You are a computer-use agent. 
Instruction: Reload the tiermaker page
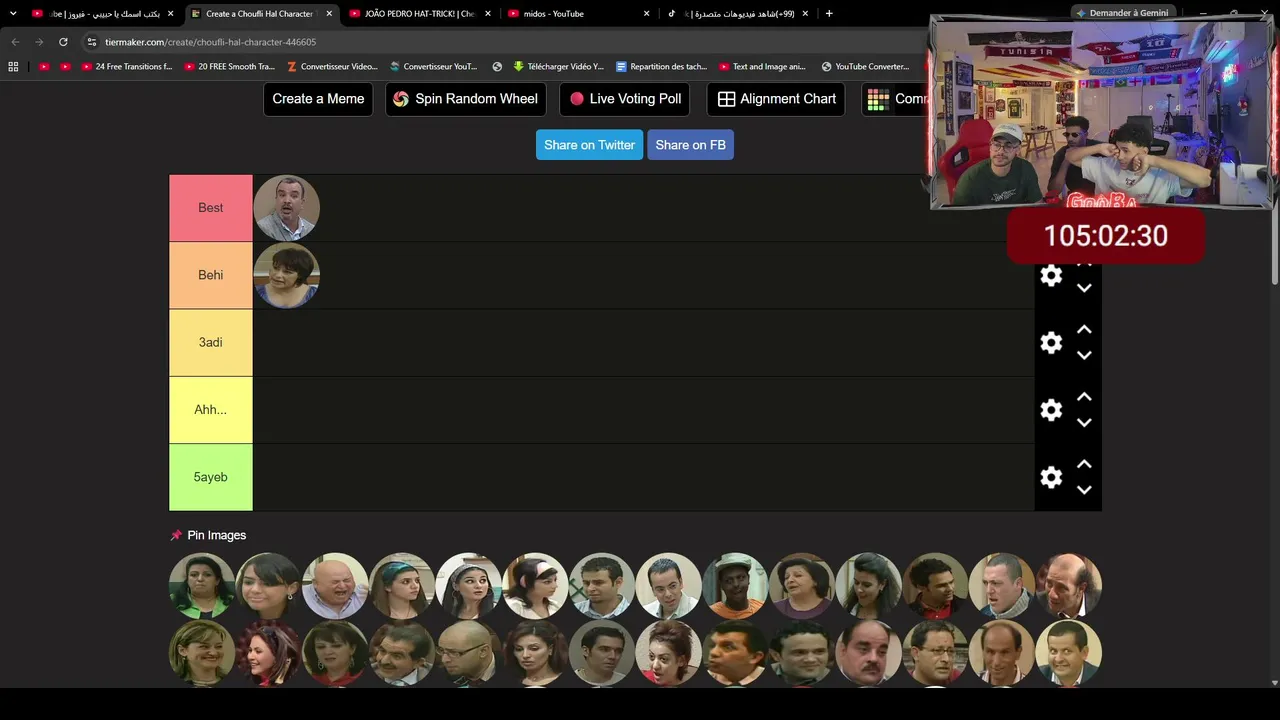tap(63, 42)
